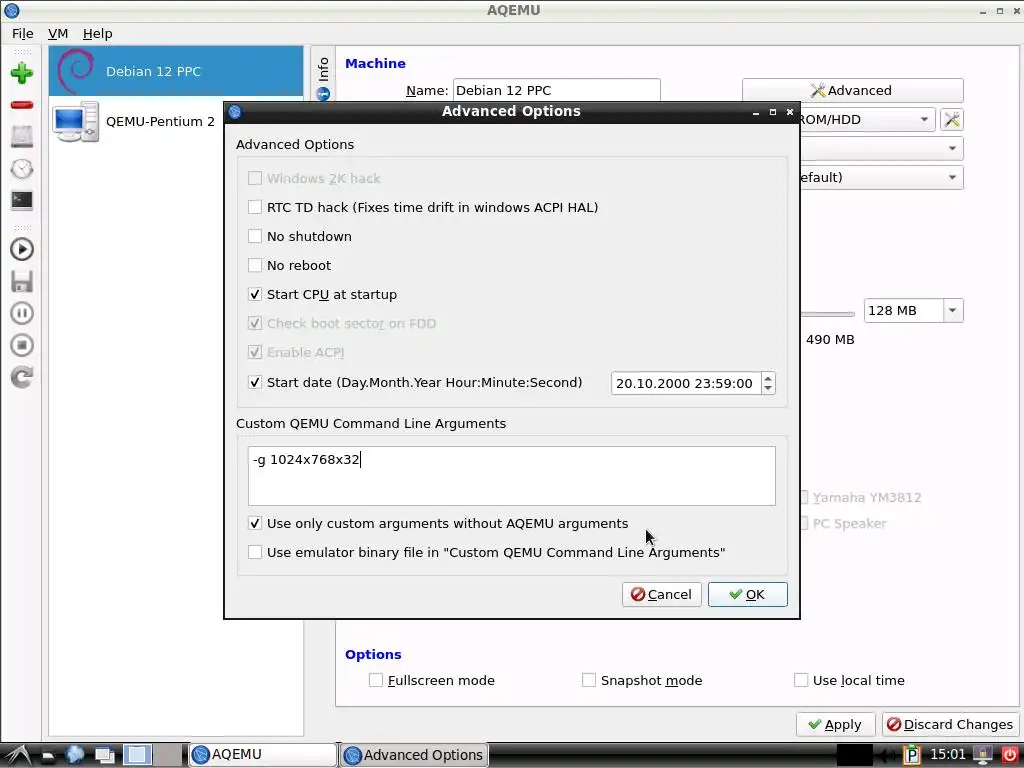Enable the No shutdown checkbox

click(x=255, y=236)
